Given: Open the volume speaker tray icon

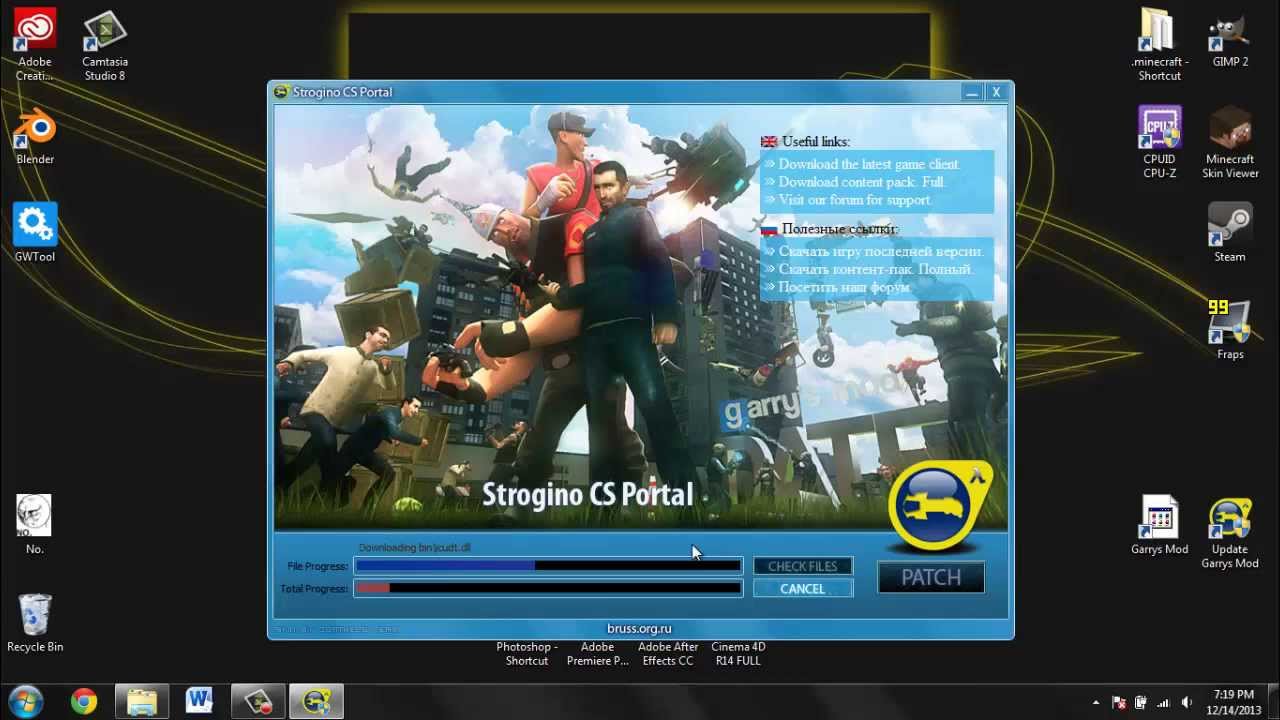Looking at the screenshot, I should pos(1187,703).
